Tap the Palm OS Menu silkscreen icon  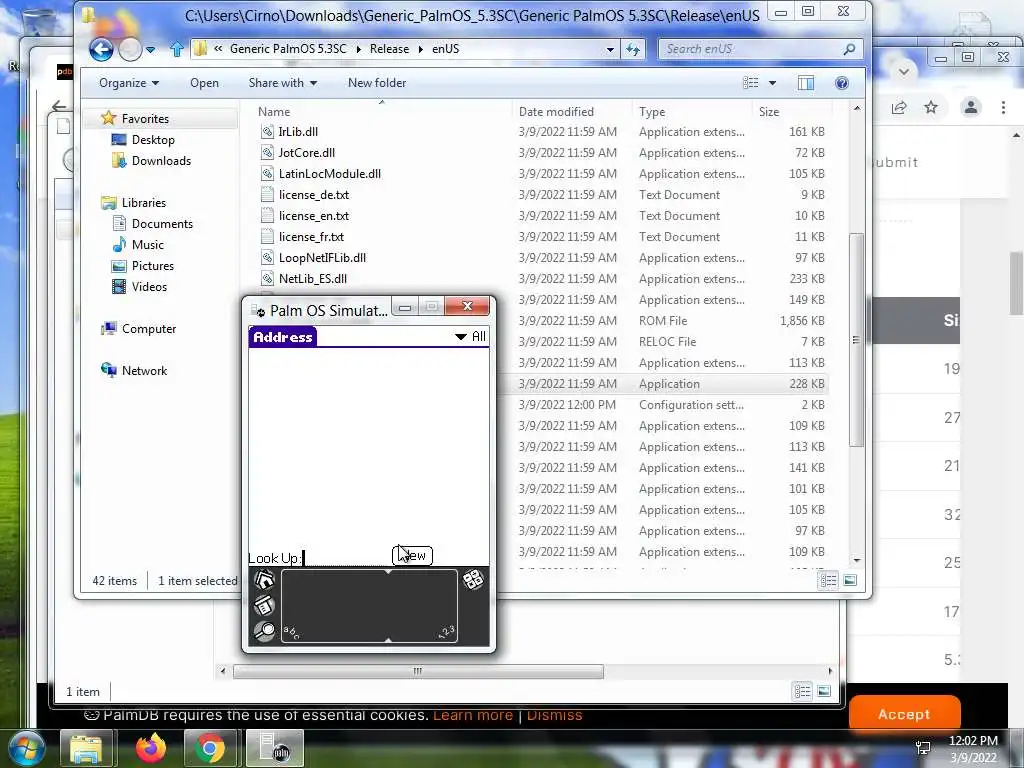(x=264, y=605)
